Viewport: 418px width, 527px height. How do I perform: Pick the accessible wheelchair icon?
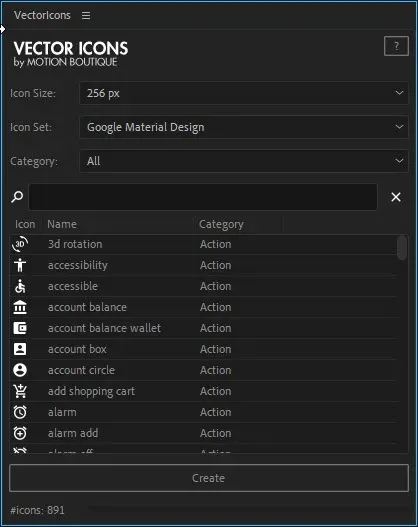coord(20,286)
